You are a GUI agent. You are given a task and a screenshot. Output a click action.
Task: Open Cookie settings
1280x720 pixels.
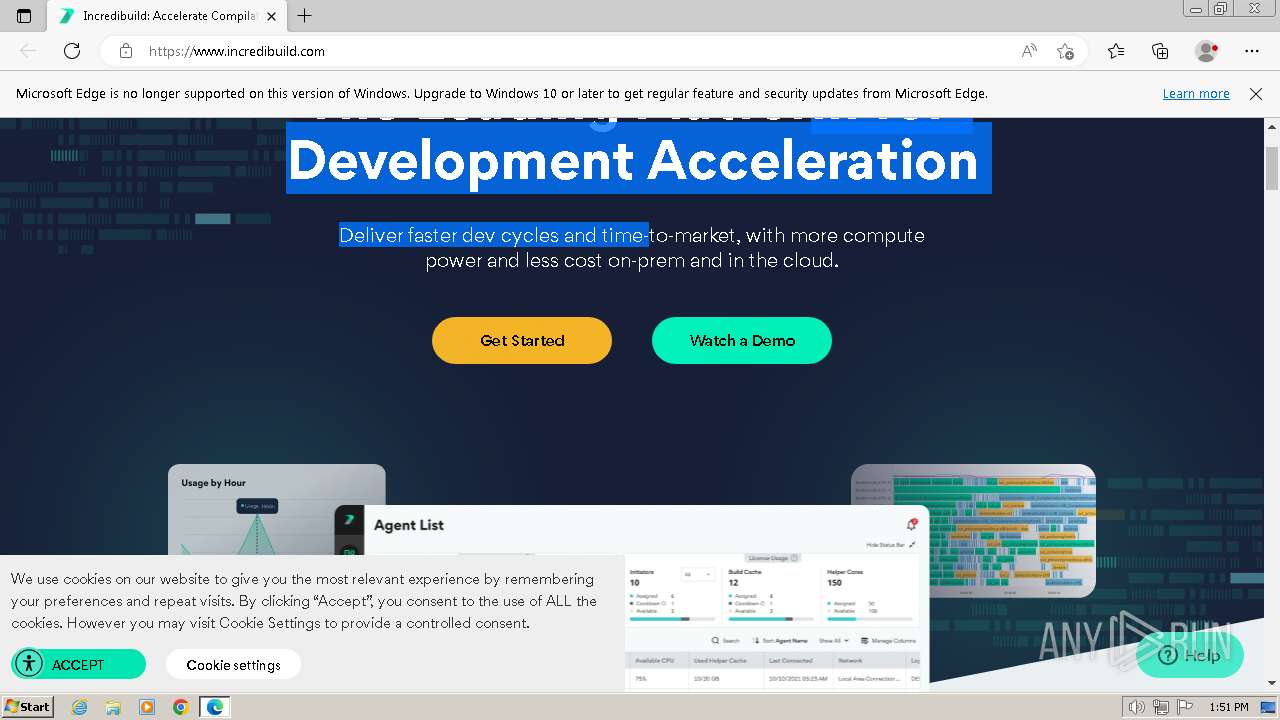click(233, 664)
